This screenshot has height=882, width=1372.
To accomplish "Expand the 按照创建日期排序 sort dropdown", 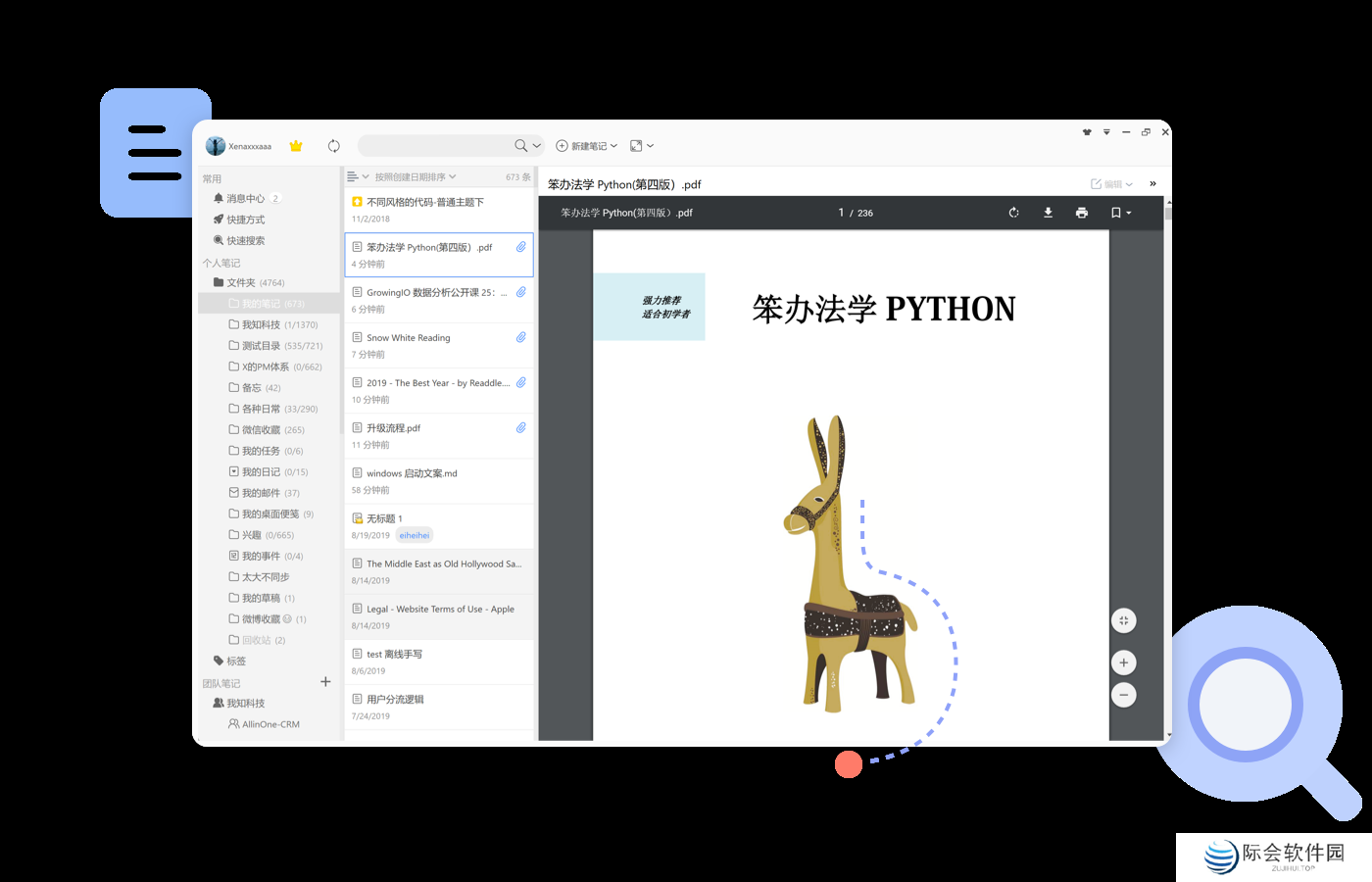I will (x=415, y=177).
